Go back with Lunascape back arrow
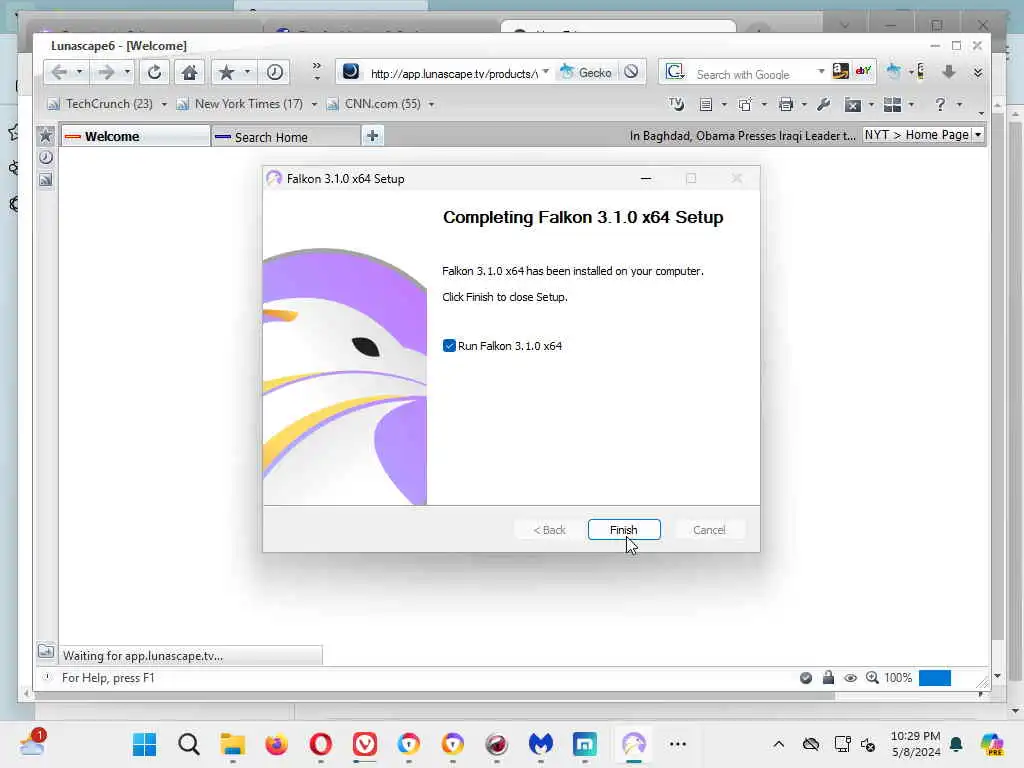 coord(59,72)
